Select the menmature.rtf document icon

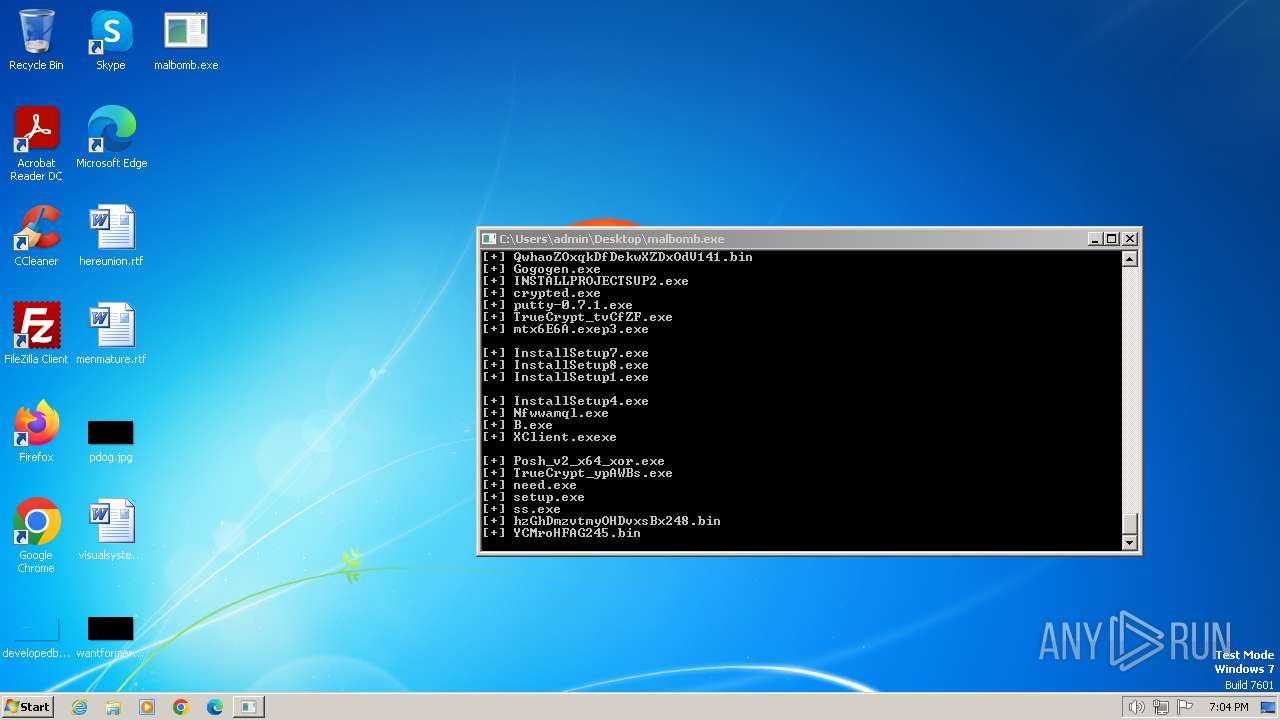[x=111, y=334]
